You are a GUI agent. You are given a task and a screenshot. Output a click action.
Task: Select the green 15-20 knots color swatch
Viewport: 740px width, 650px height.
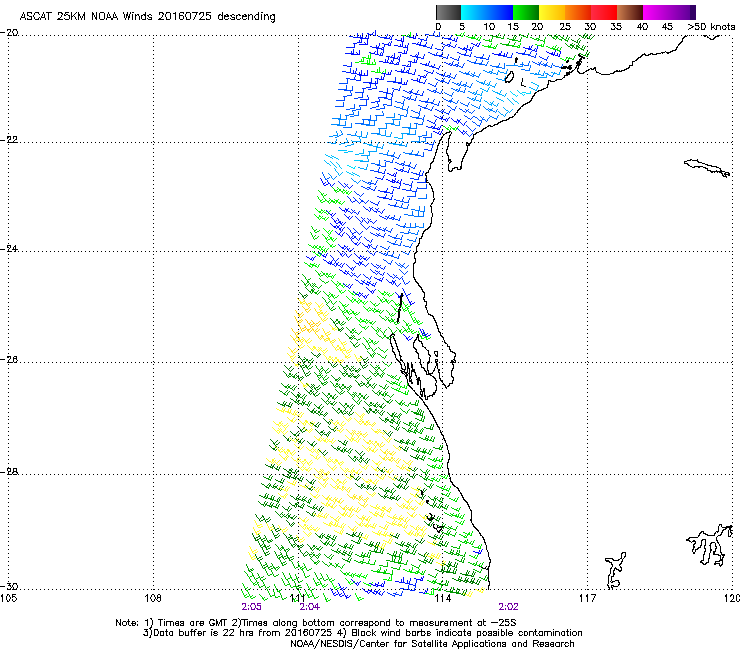pyautogui.click(x=526, y=12)
